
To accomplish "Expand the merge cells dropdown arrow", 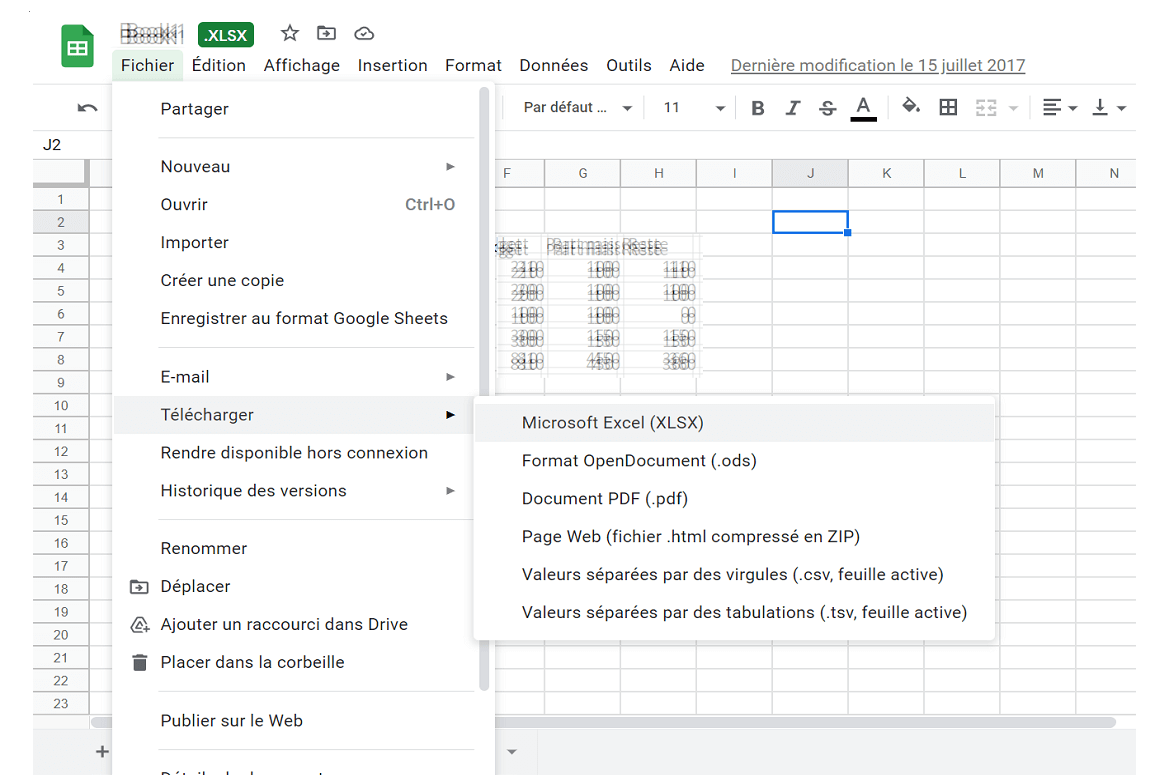I will (x=1013, y=108).
